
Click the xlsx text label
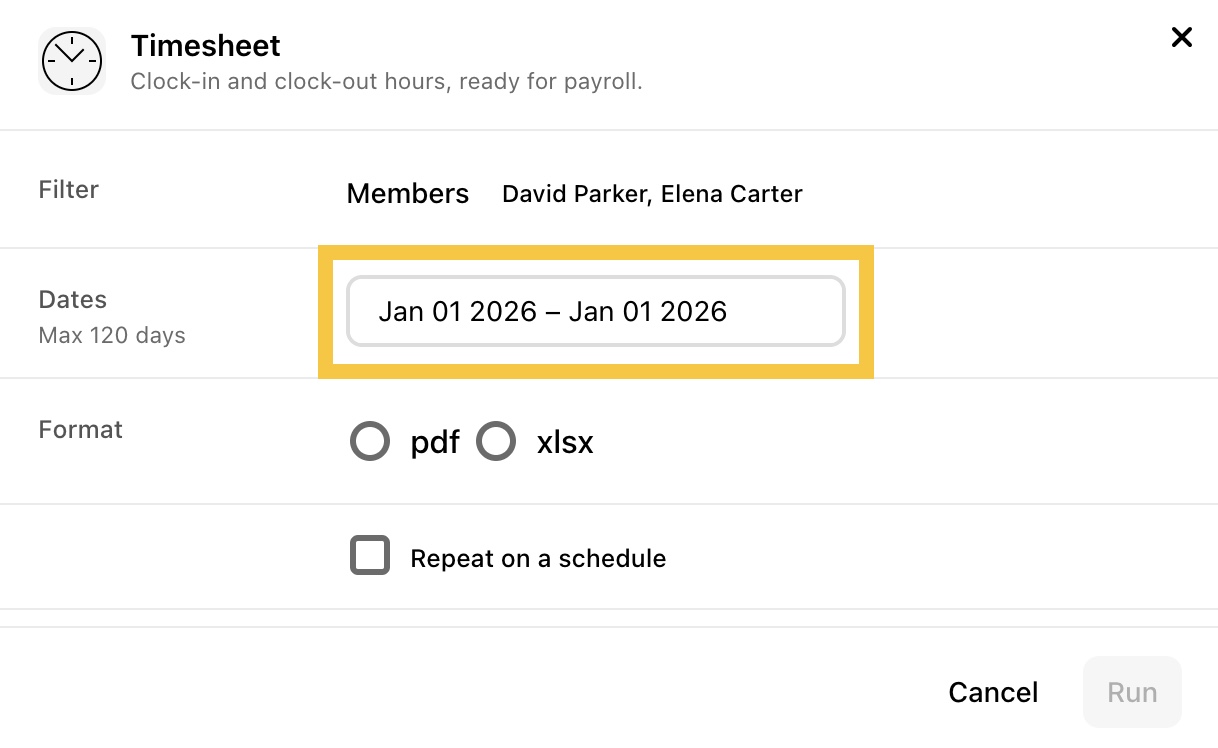click(565, 442)
